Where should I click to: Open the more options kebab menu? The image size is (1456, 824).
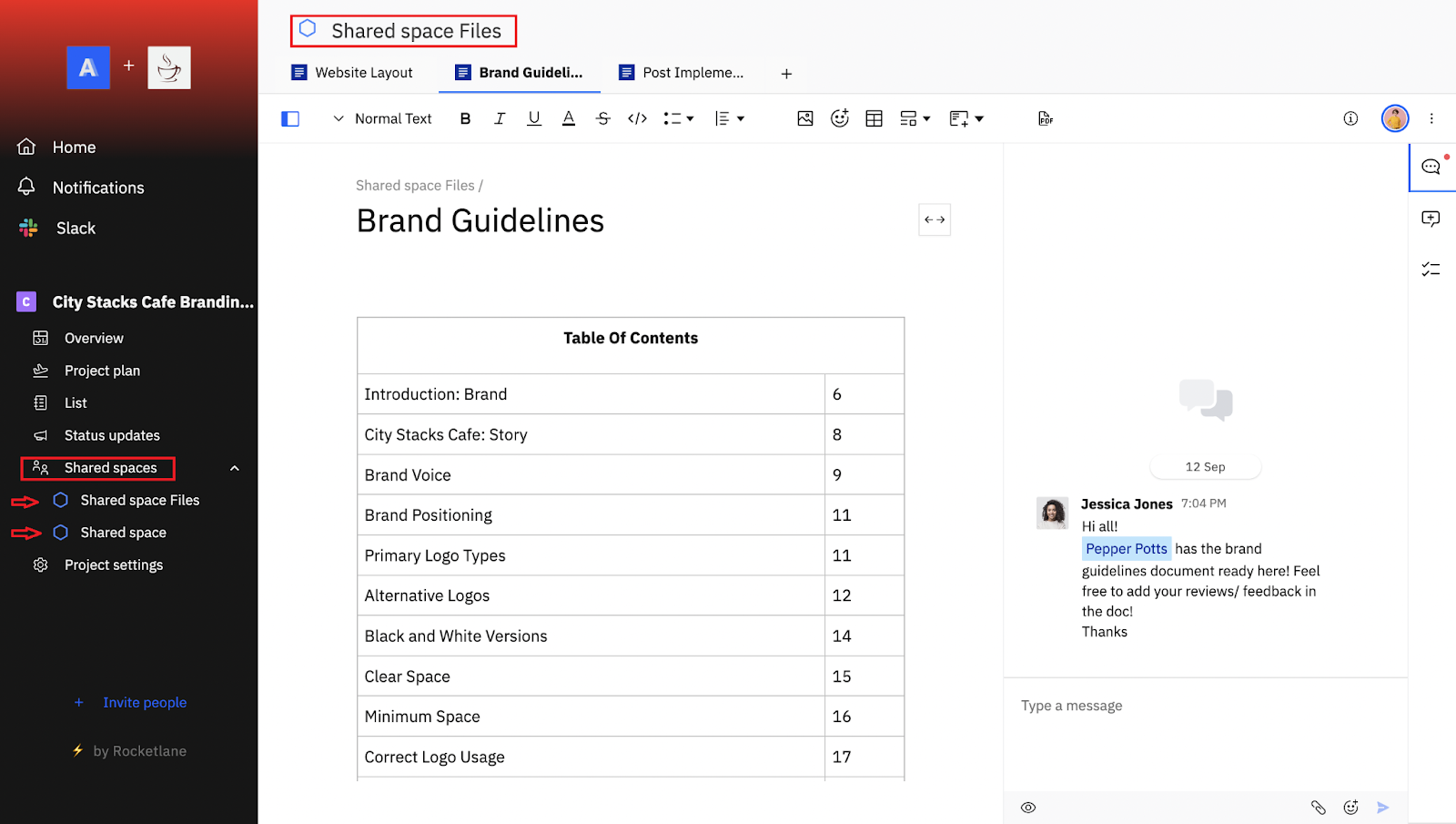coord(1431,118)
